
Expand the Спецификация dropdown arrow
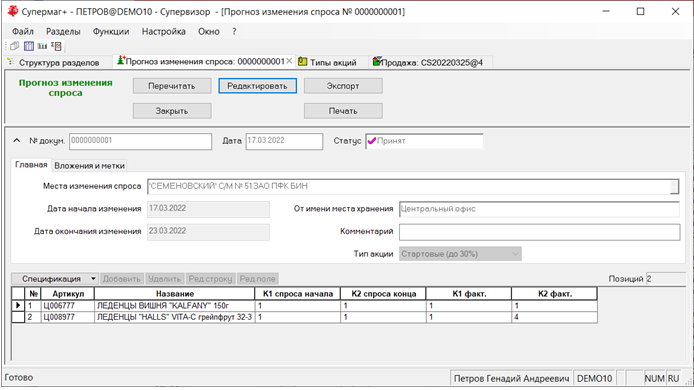(x=93, y=279)
